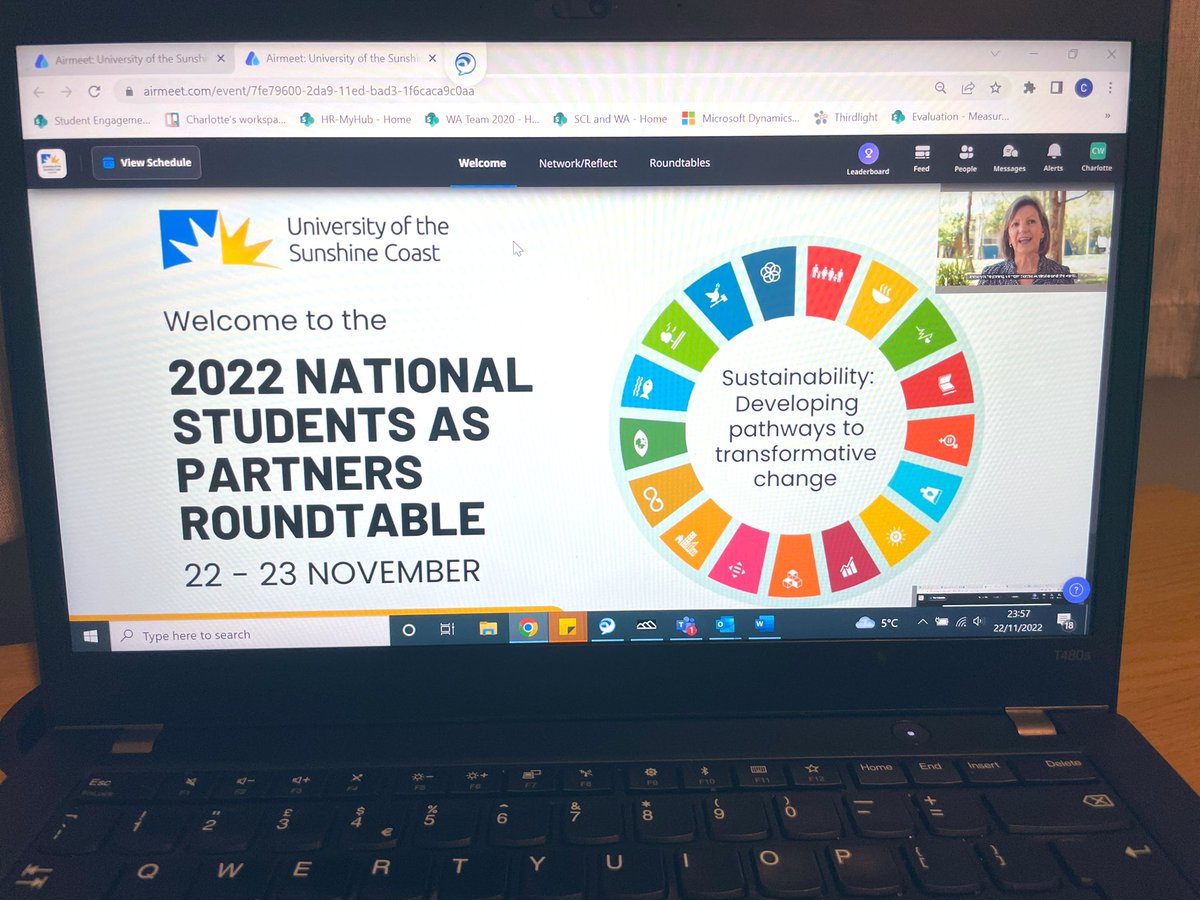Click the speaker video thumbnail

point(1023,238)
